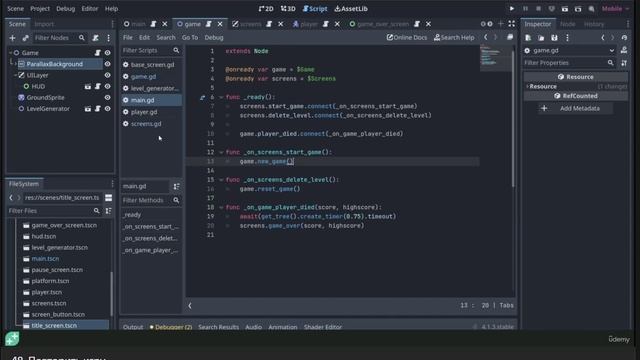Viewport: 640px width, 360px height.
Task: Close the game scene tab
Action: tap(220, 24)
